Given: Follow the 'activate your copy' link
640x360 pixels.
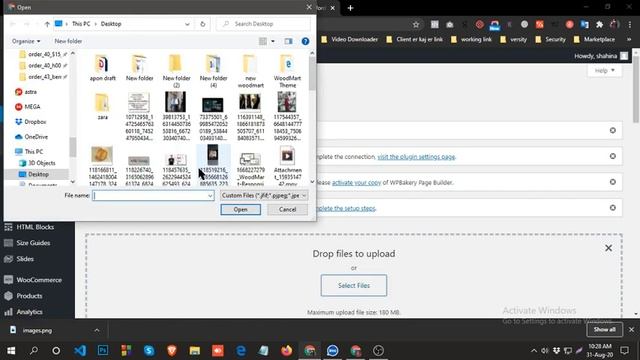Looking at the screenshot, I should click(356, 182).
